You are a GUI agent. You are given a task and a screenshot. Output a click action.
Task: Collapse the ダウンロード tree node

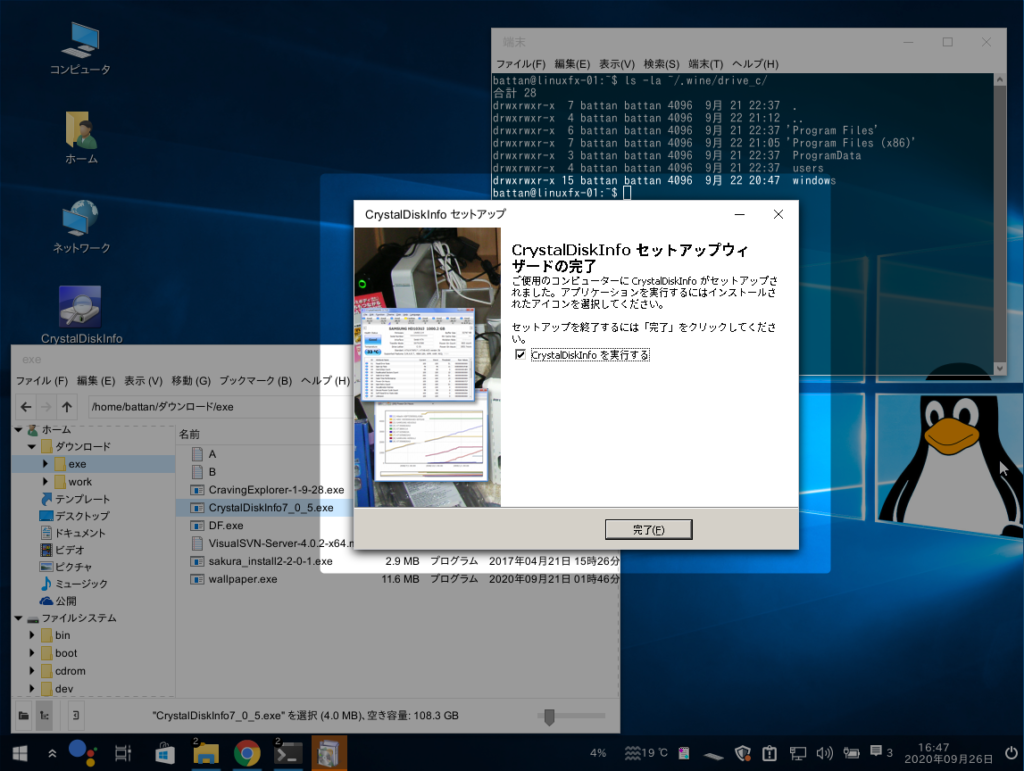tap(31, 447)
